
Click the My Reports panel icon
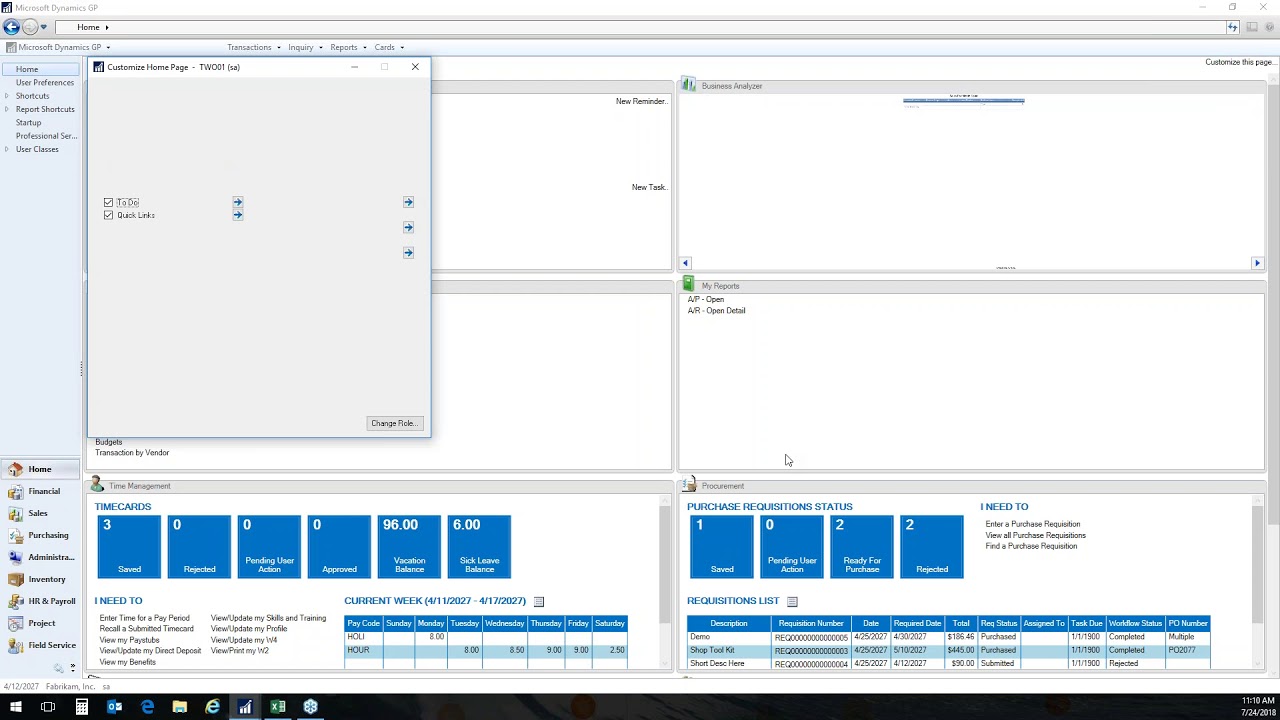click(x=689, y=285)
